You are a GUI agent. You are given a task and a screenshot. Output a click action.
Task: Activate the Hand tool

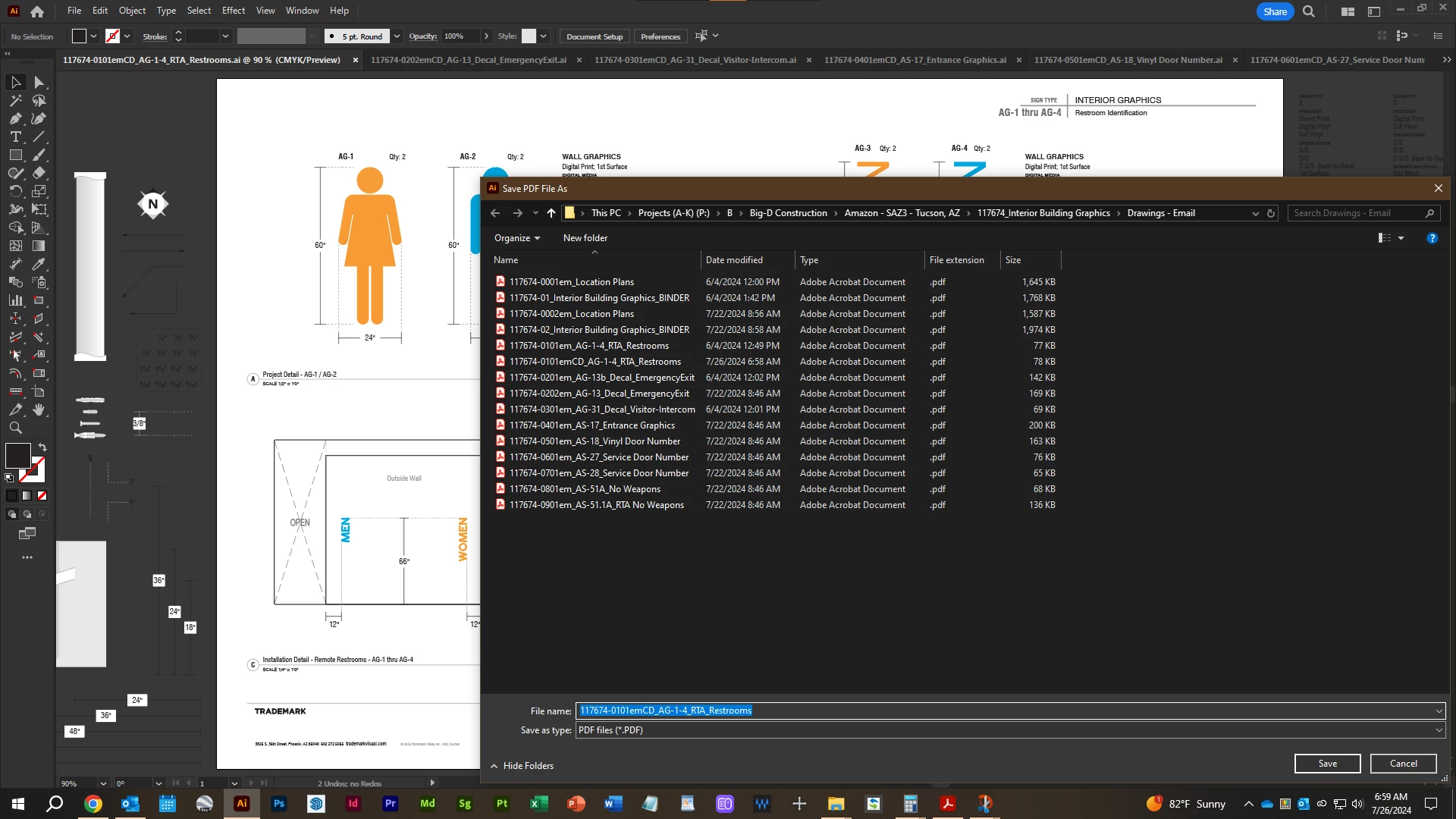(x=39, y=409)
